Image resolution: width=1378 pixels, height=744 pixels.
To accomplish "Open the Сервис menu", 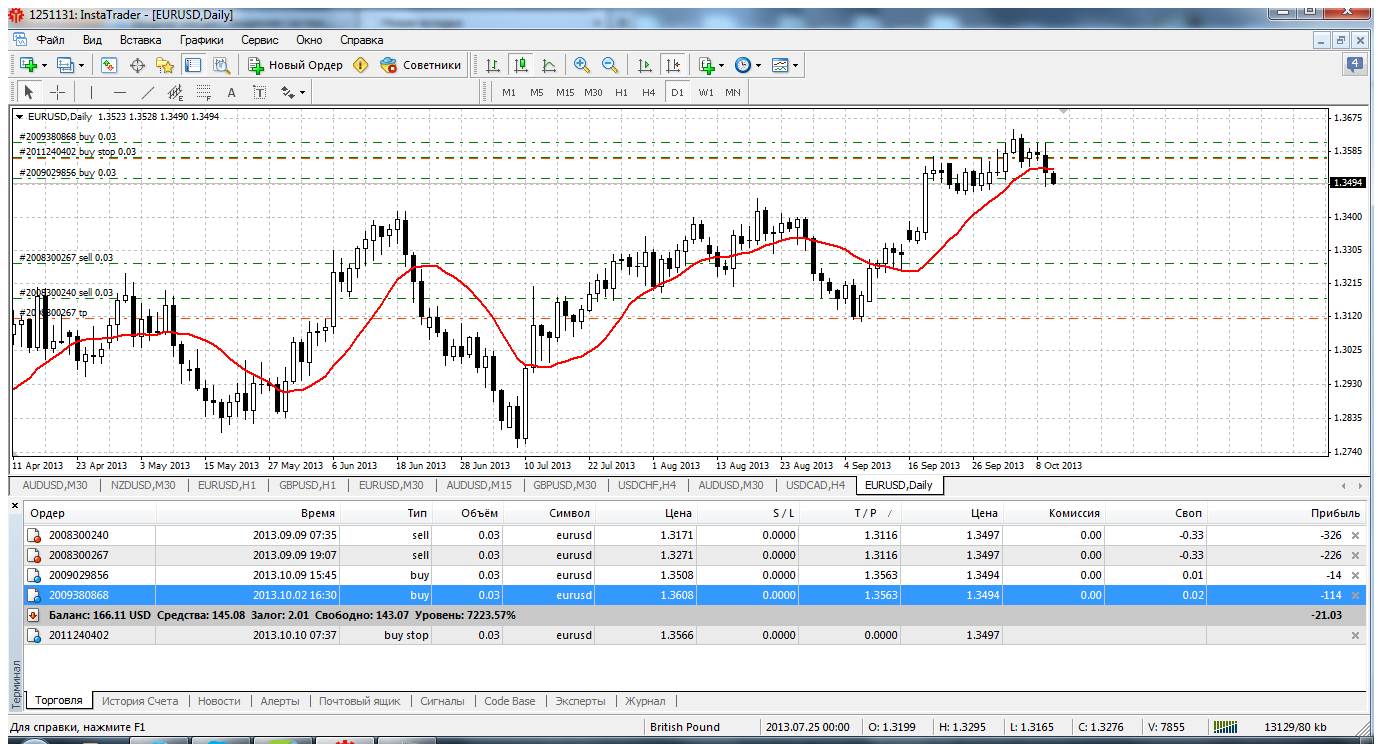I will click(x=259, y=40).
